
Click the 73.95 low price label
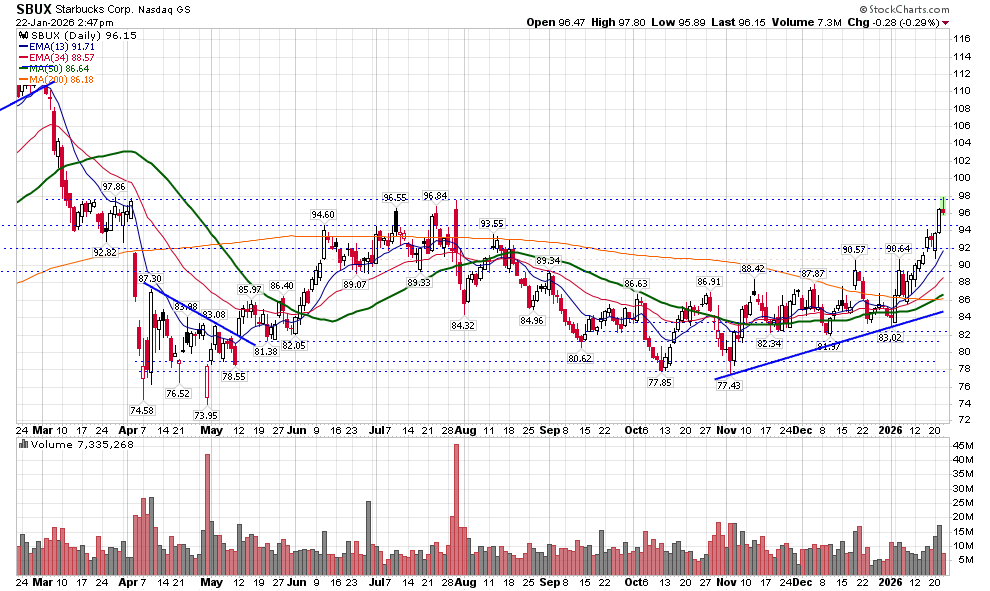[x=207, y=415]
